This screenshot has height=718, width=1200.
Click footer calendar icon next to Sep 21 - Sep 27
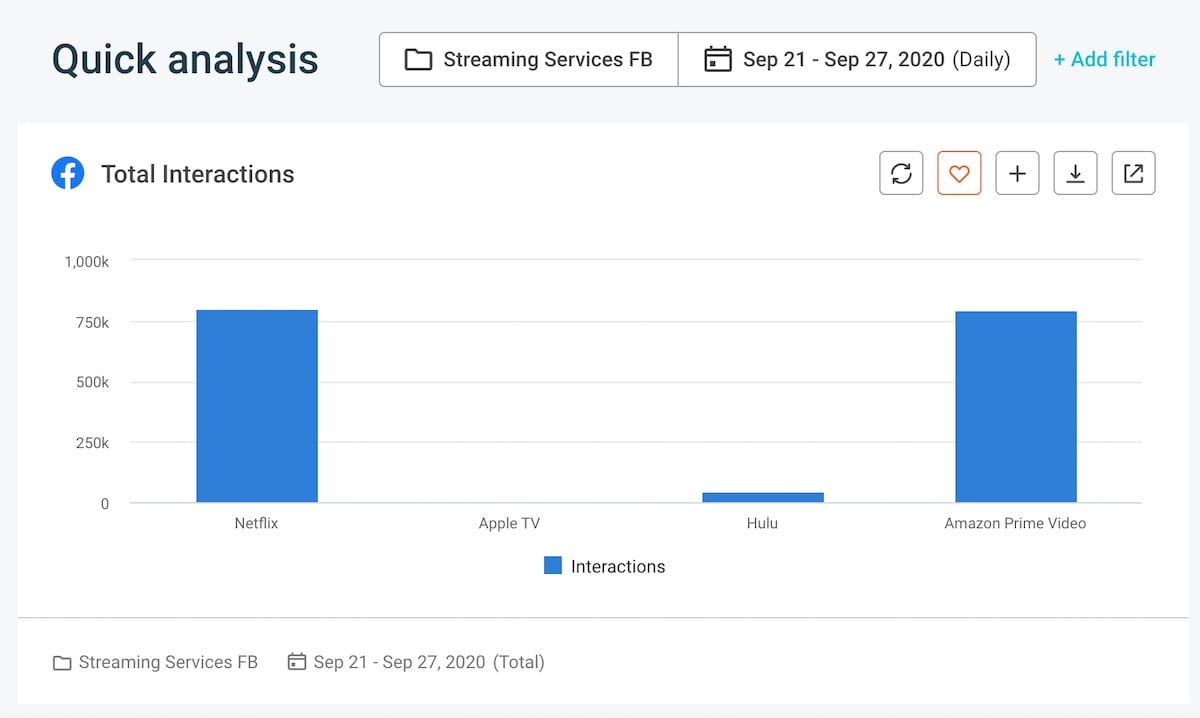coord(296,662)
